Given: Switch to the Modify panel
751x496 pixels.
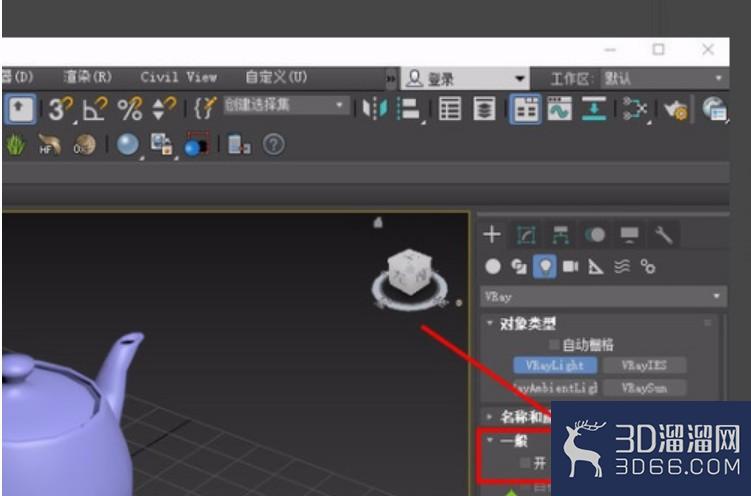Looking at the screenshot, I should 526,235.
